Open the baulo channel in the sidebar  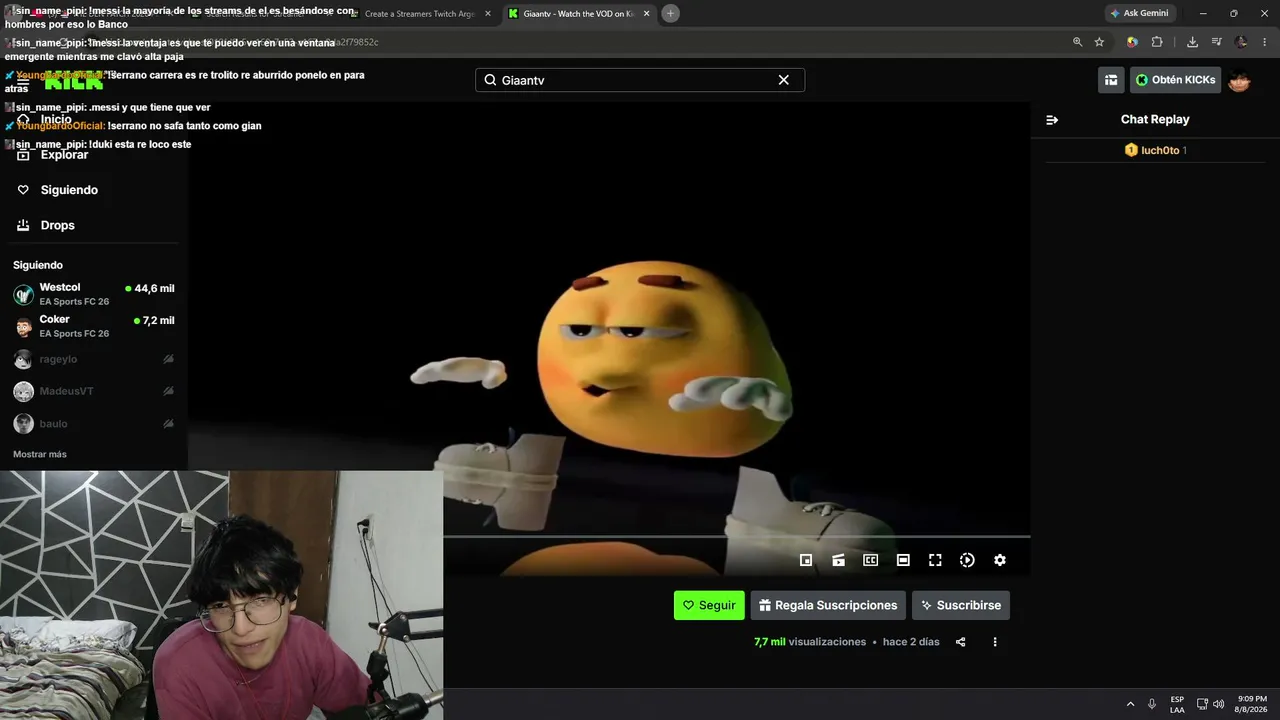94,424
